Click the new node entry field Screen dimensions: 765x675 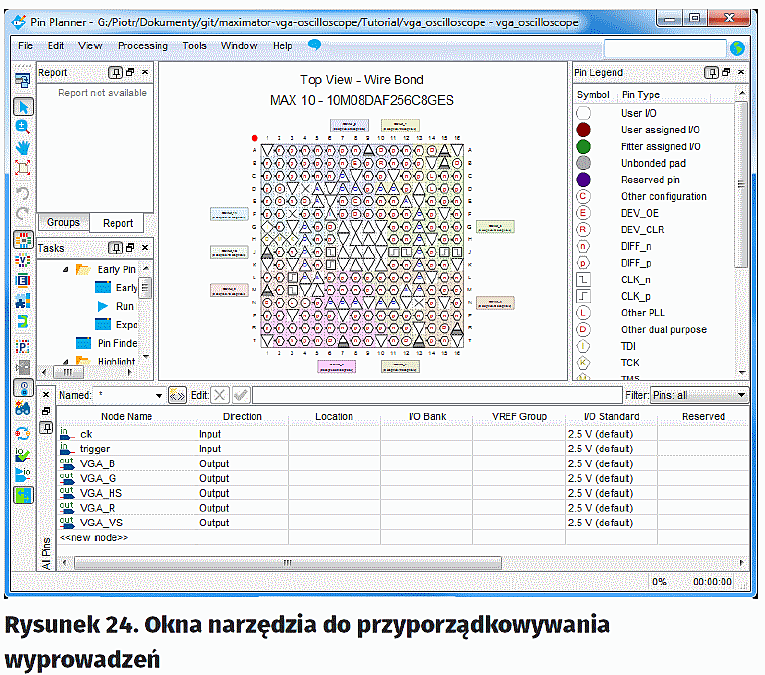[x=95, y=537]
